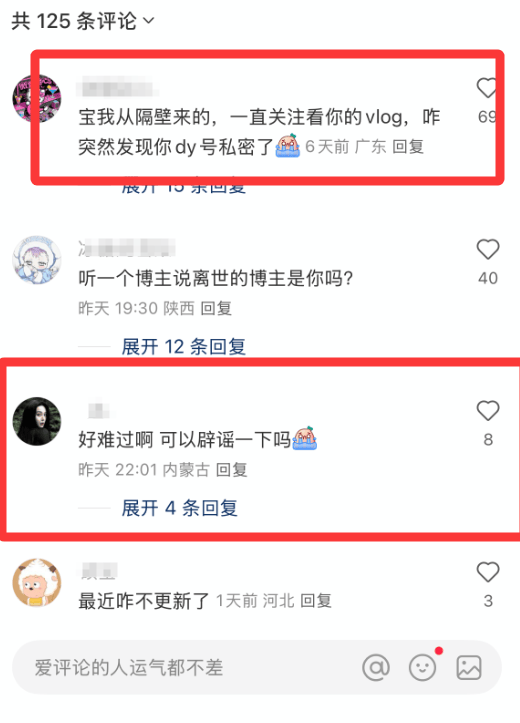
Task: Like the 最近咋不更新了 comment heart
Action: point(488,572)
